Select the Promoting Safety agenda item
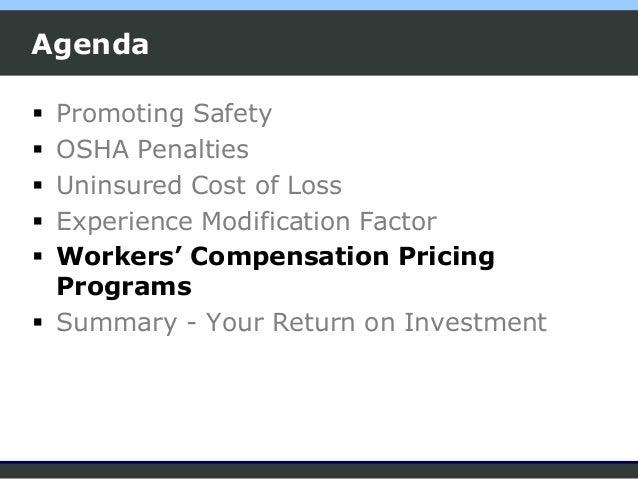This screenshot has width=638, height=479. (x=164, y=114)
